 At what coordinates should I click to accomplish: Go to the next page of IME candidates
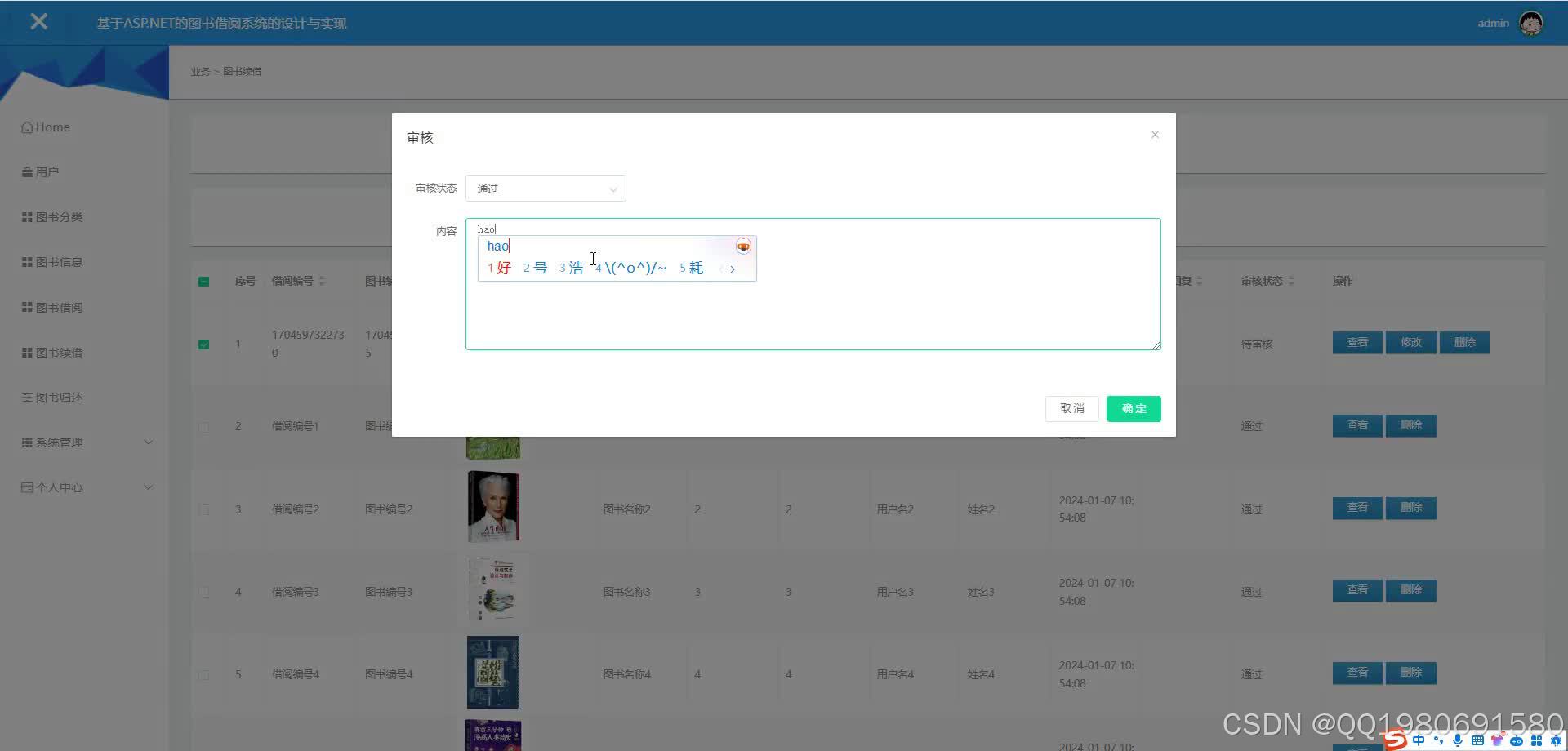coord(733,269)
